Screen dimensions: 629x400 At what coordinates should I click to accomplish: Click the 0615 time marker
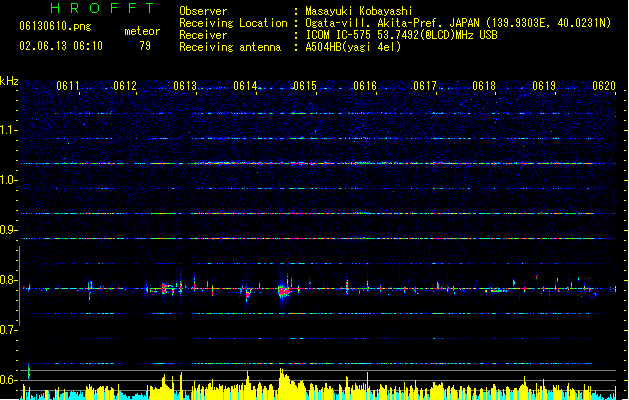[x=305, y=86]
